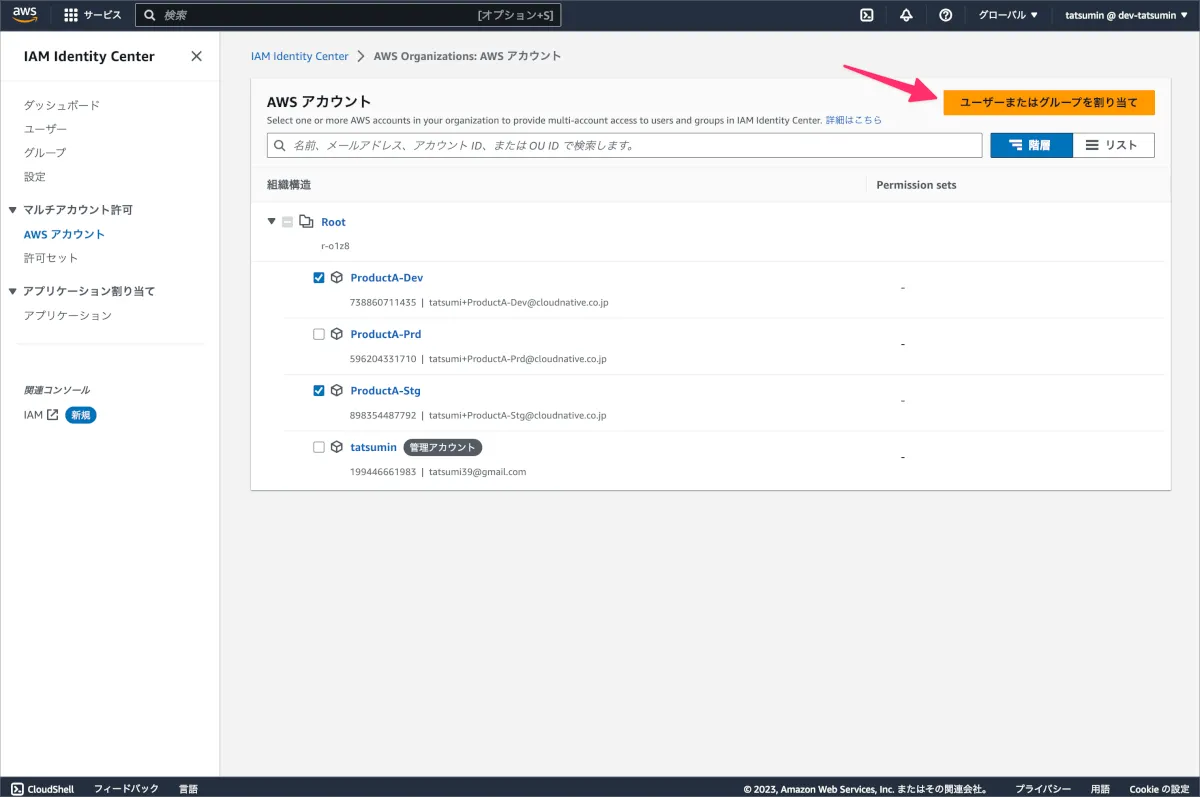Click the Permission sets column header
Viewport: 1200px width, 797px height.
[916, 185]
